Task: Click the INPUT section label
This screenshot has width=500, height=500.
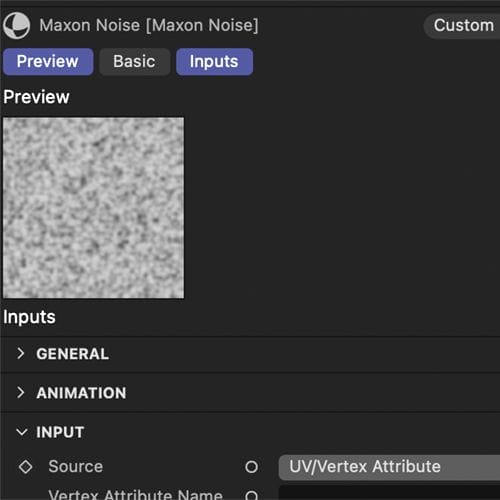Action: click(x=60, y=432)
